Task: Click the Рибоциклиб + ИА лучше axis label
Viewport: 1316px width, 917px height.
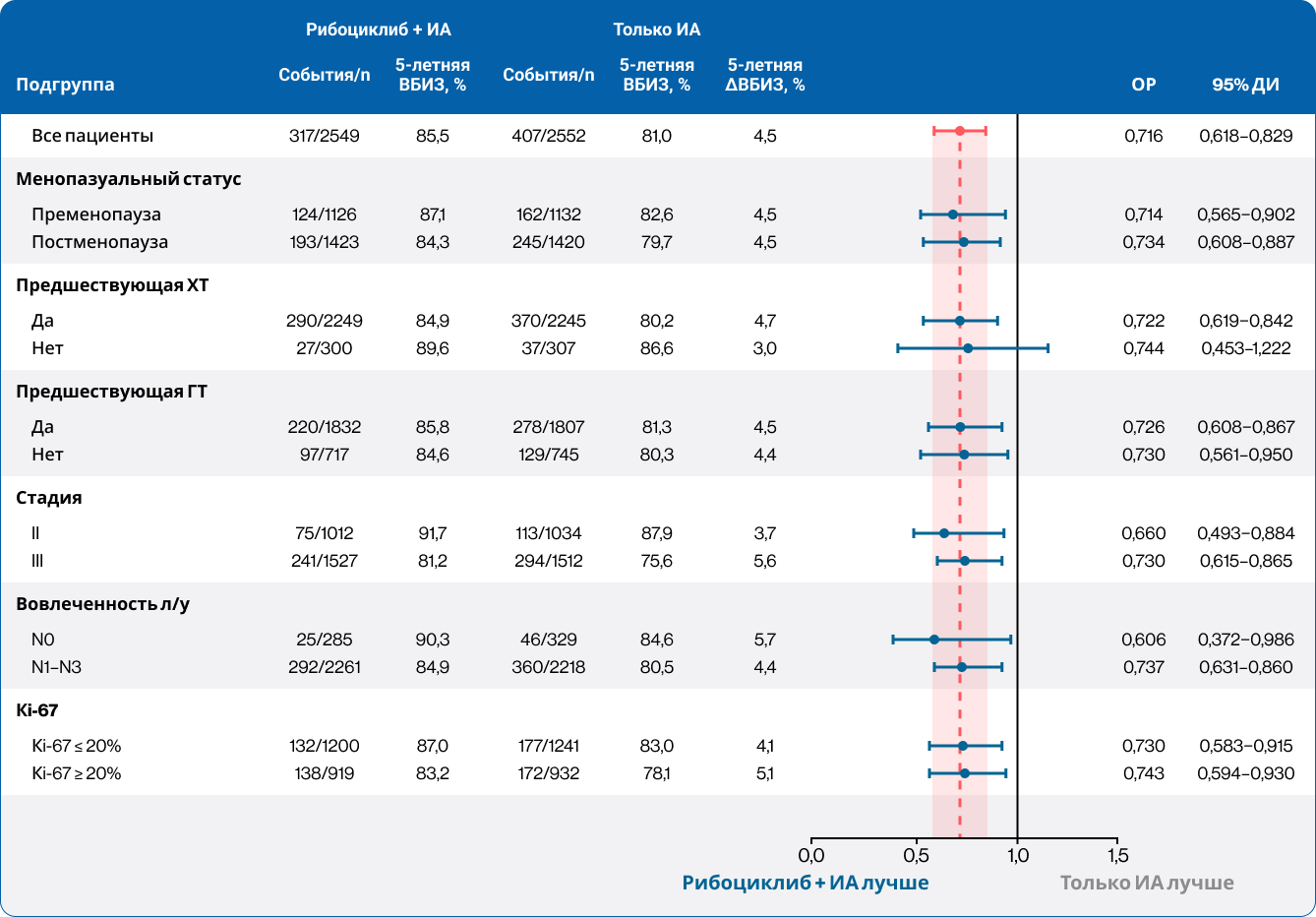Action: 806,883
